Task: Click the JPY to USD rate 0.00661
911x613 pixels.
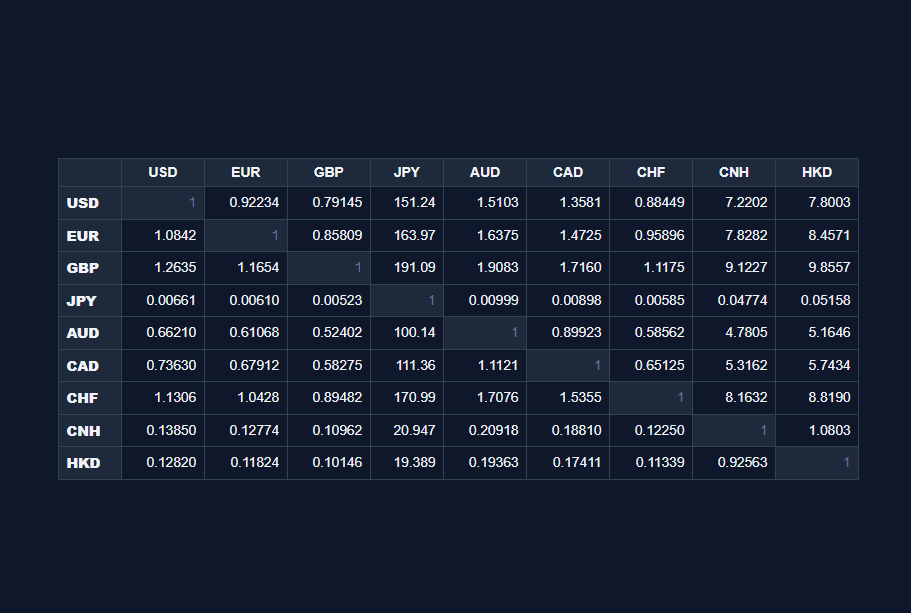Action: click(x=163, y=300)
